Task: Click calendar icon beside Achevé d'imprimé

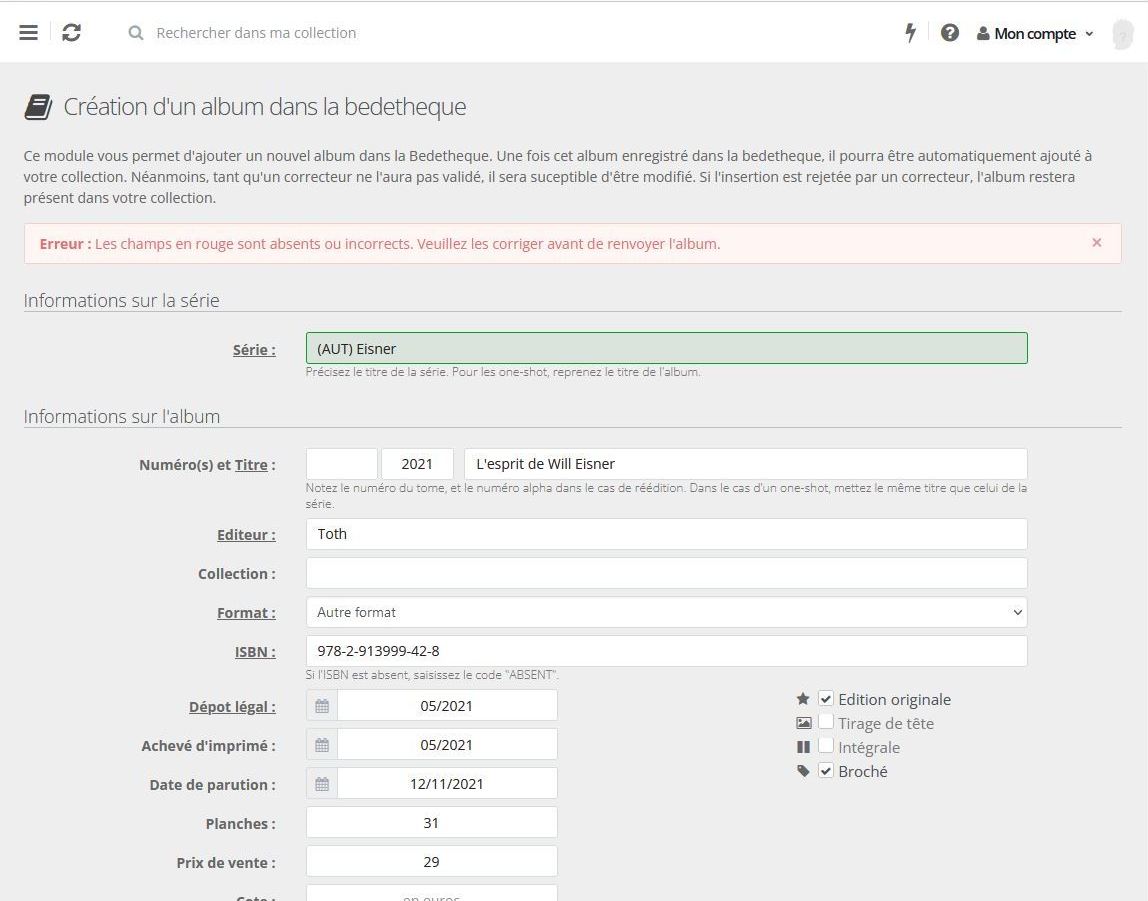Action: [322, 745]
